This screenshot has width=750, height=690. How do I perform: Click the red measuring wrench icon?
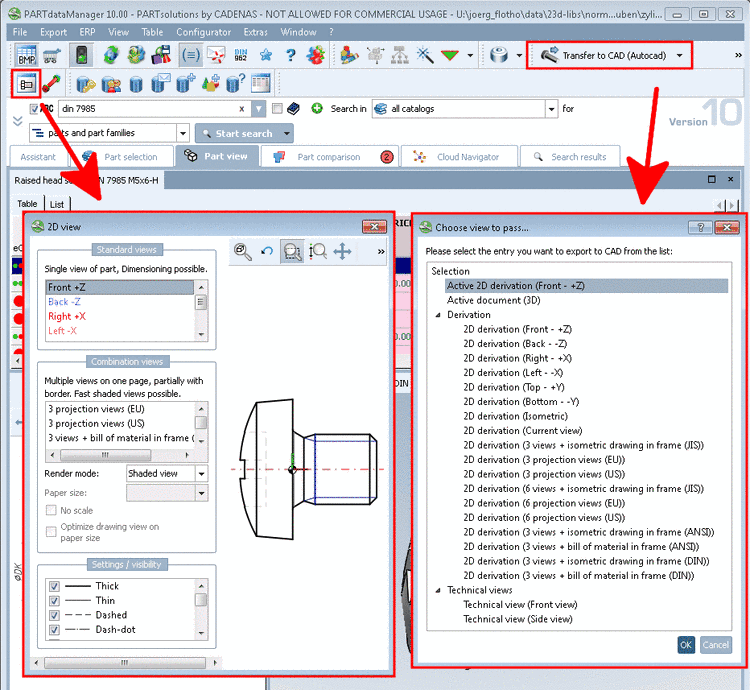coord(51,84)
